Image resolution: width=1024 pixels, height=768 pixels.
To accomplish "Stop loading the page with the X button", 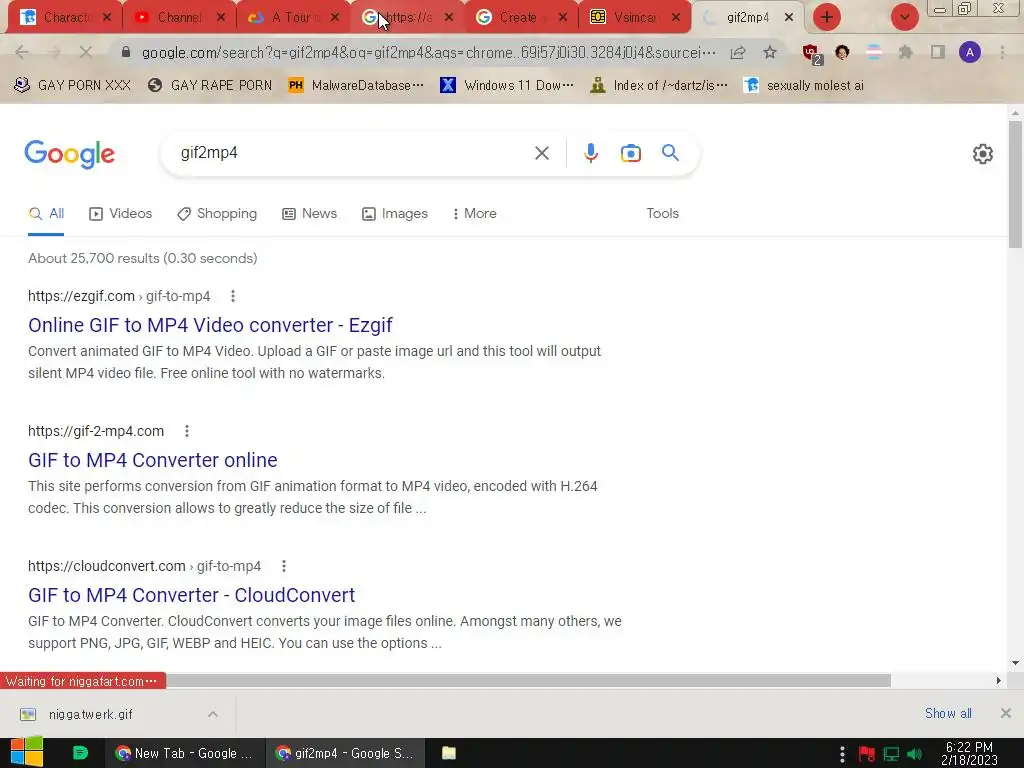I will pos(86,52).
